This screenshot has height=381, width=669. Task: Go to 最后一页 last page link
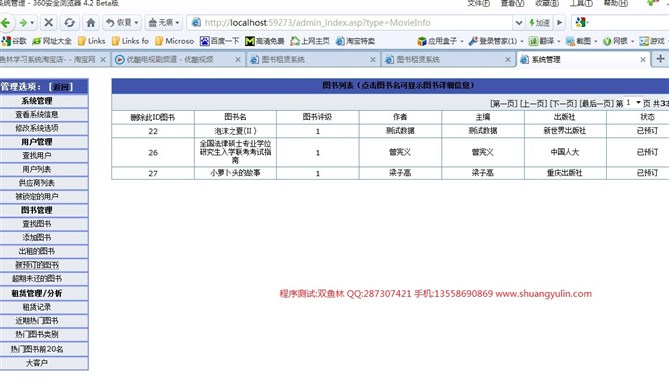(596, 103)
